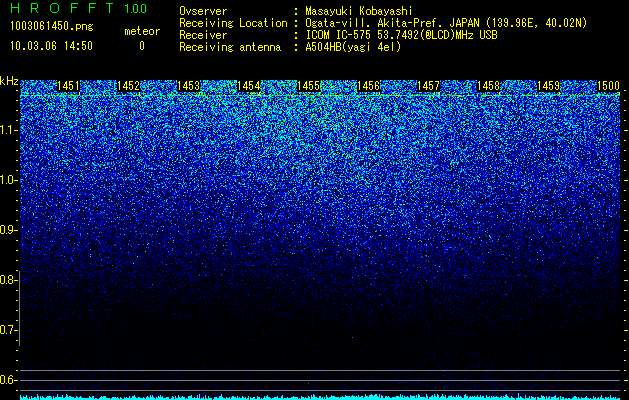Click the 0.9 kHz axis label

tap(7, 230)
